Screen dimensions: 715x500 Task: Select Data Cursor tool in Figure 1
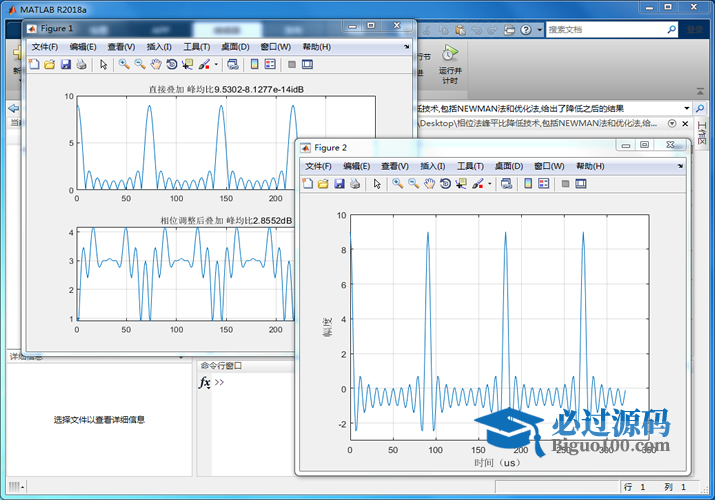coord(187,64)
